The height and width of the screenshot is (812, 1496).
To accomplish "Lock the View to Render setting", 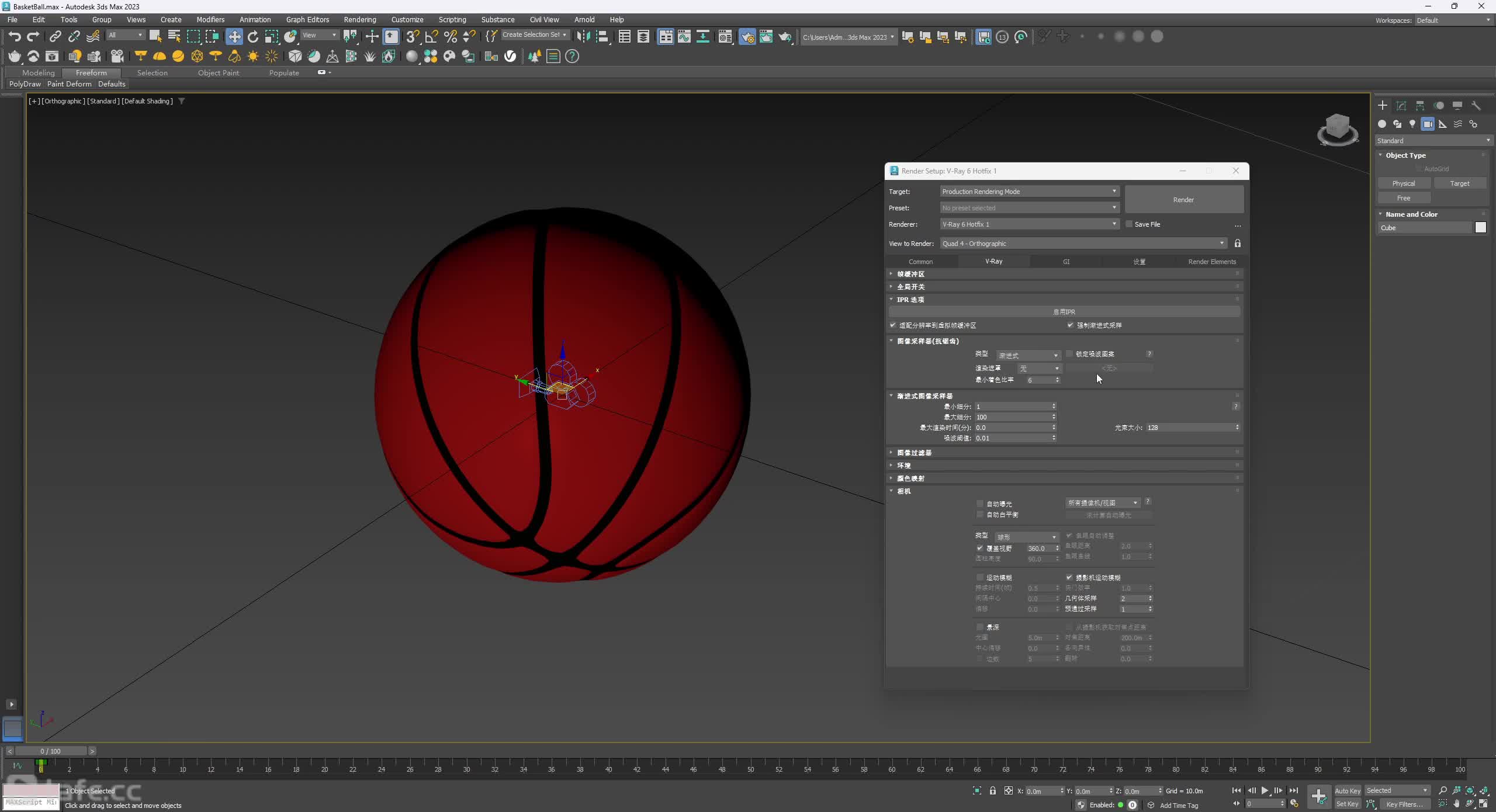I will click(1237, 243).
